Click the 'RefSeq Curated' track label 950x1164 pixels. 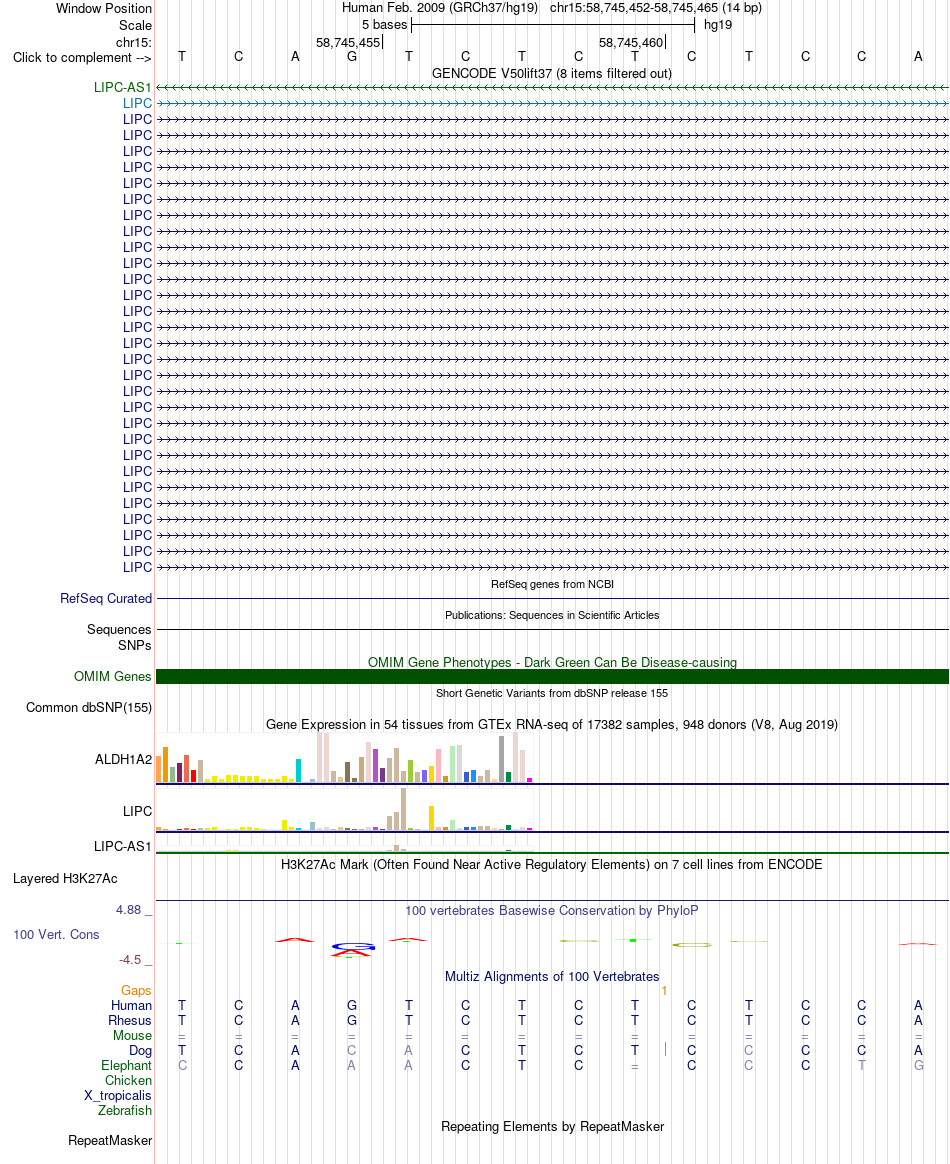point(106,598)
